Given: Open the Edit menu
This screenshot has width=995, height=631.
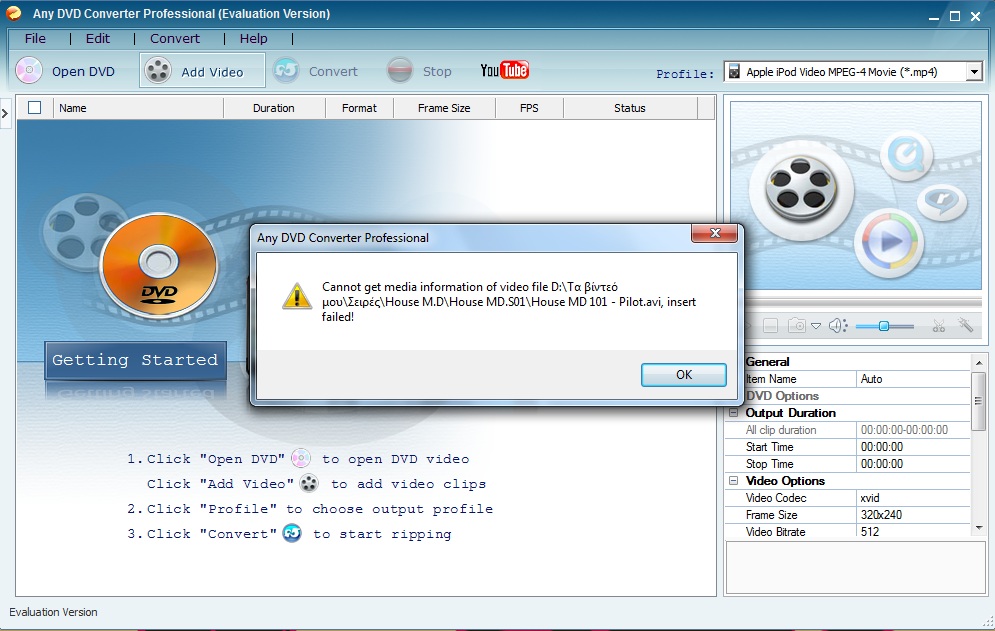Looking at the screenshot, I should pyautogui.click(x=98, y=39).
